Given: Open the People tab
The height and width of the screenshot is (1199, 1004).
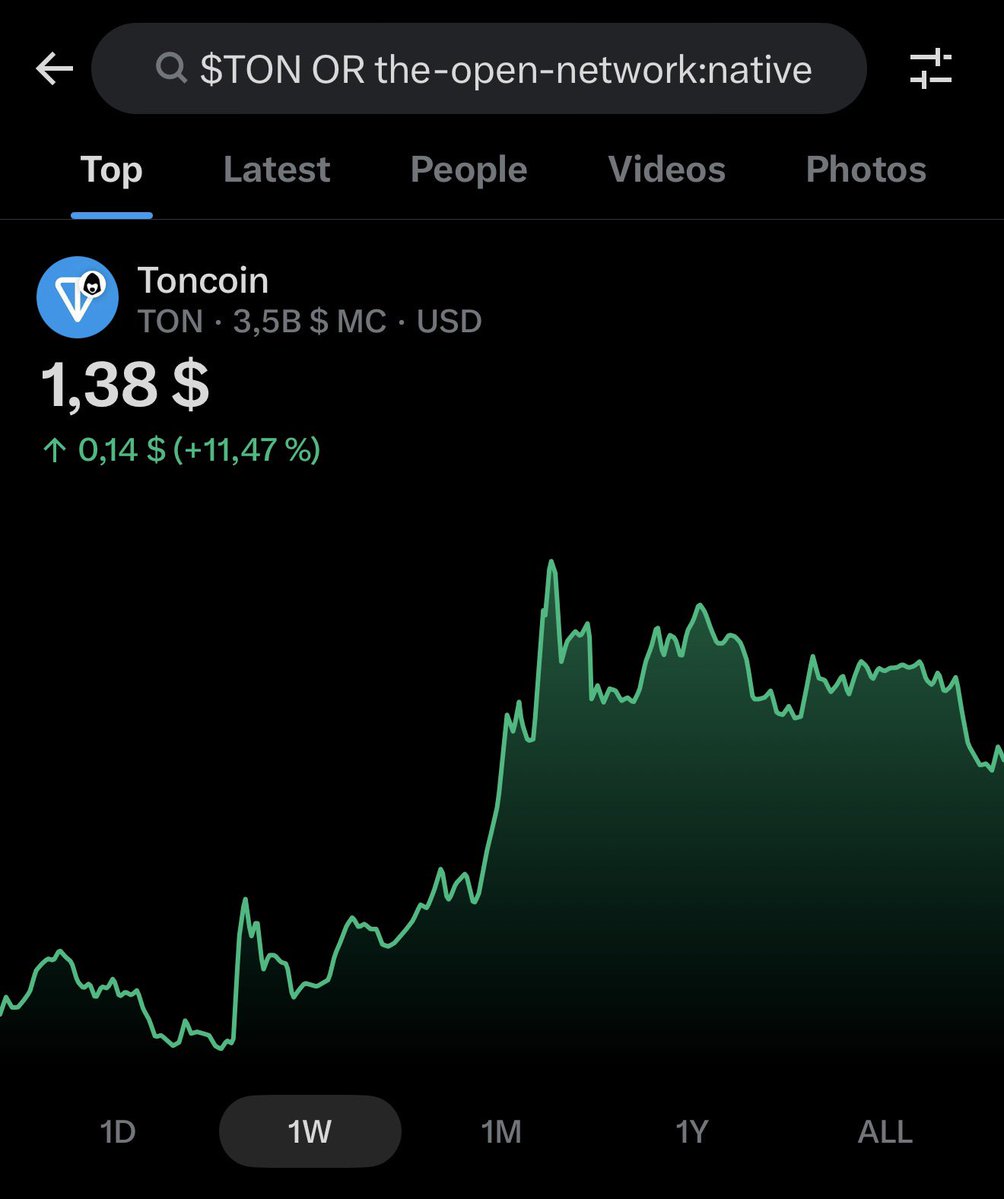Looking at the screenshot, I should click(x=468, y=170).
